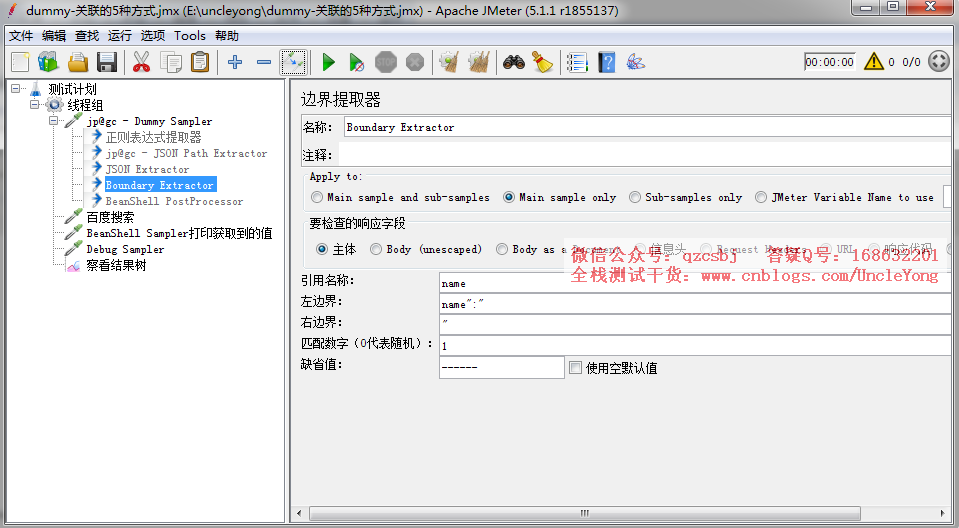
Task: Open the 选项 menu
Action: [152, 35]
